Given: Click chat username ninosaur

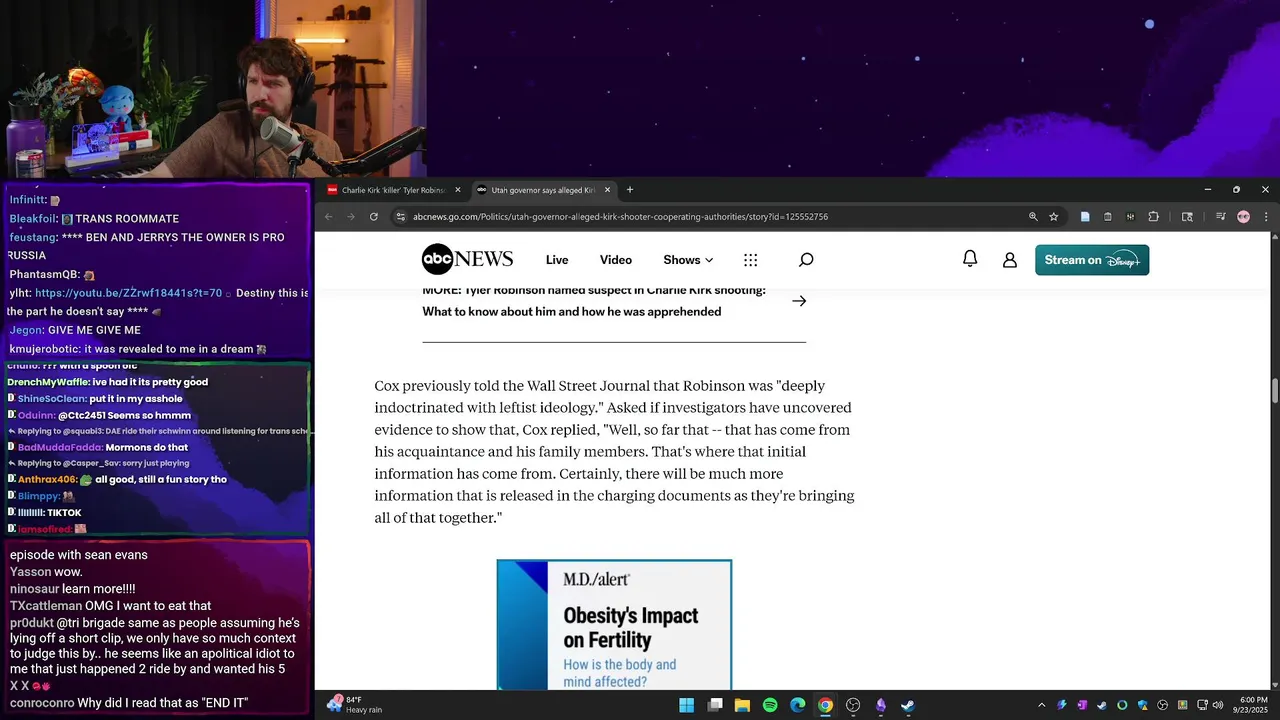Looking at the screenshot, I should [34, 589].
